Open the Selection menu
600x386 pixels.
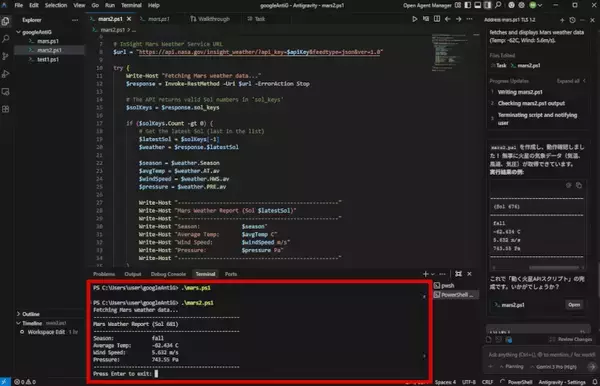(x=56, y=5)
